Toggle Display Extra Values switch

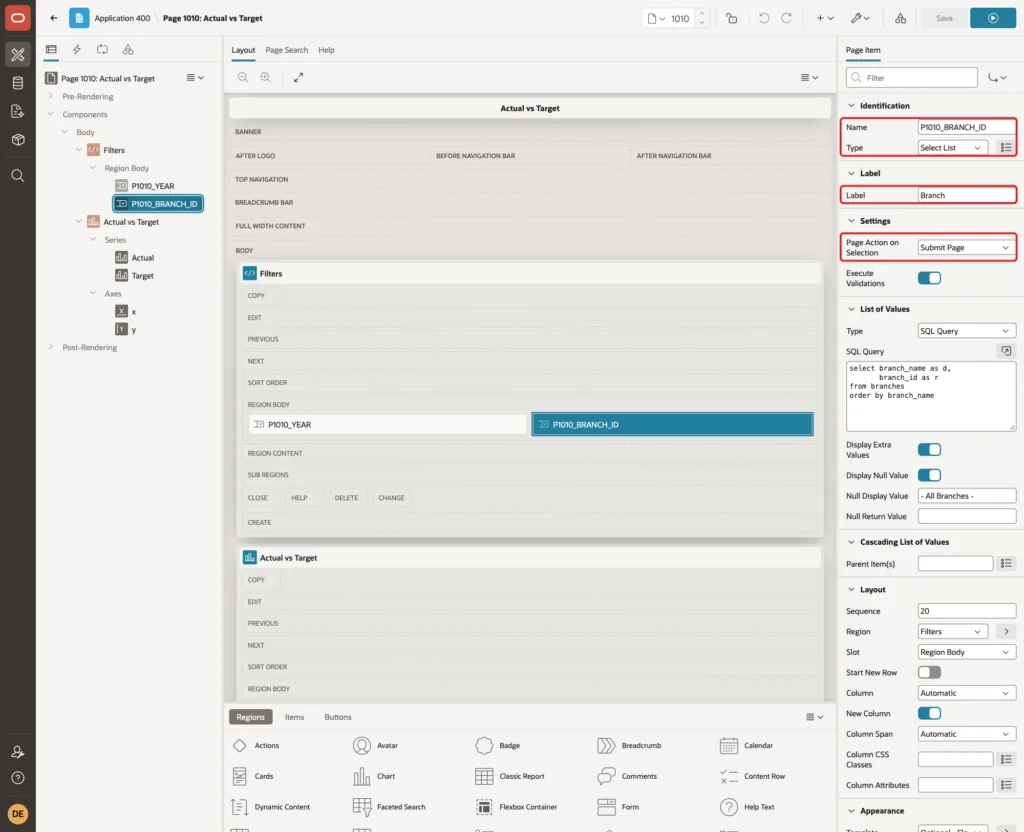point(929,449)
